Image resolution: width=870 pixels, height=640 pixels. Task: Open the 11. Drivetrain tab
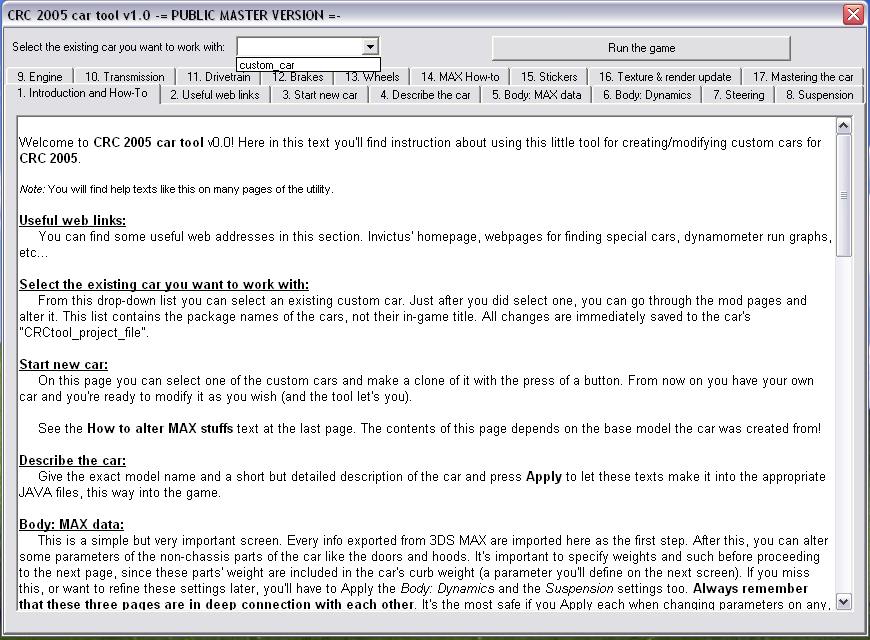click(218, 78)
